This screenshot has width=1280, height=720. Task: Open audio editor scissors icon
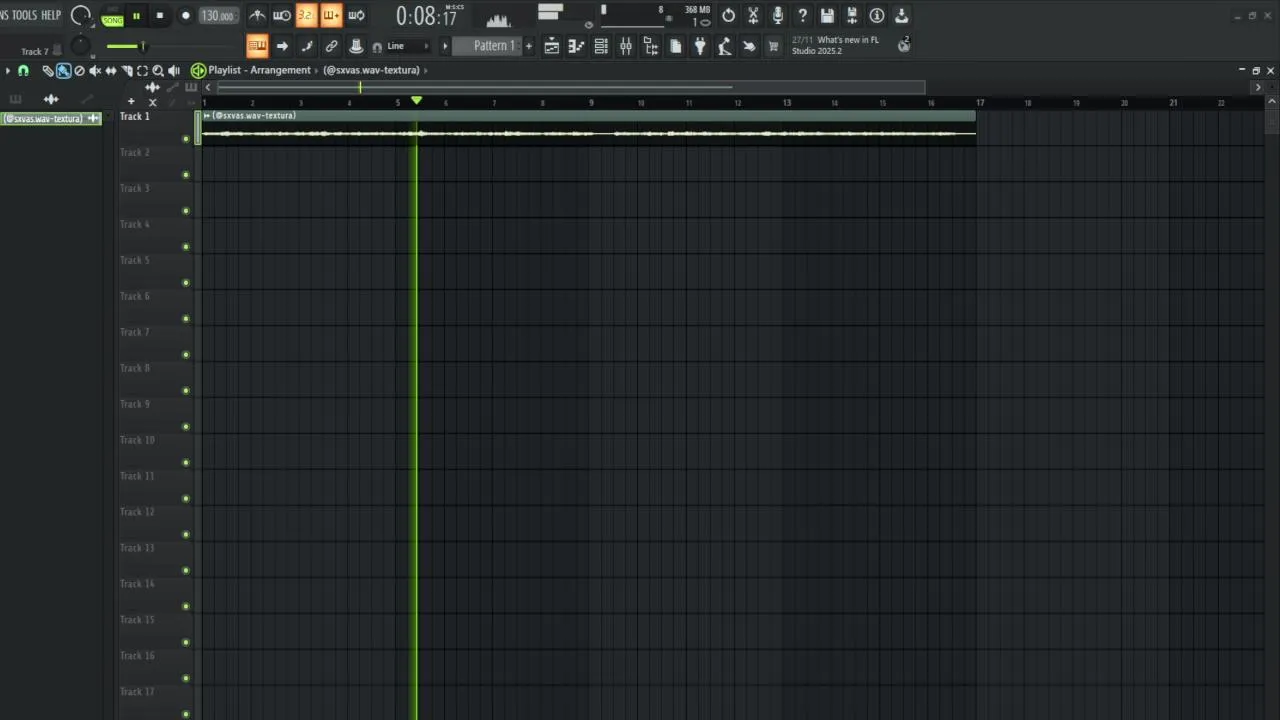(753, 15)
